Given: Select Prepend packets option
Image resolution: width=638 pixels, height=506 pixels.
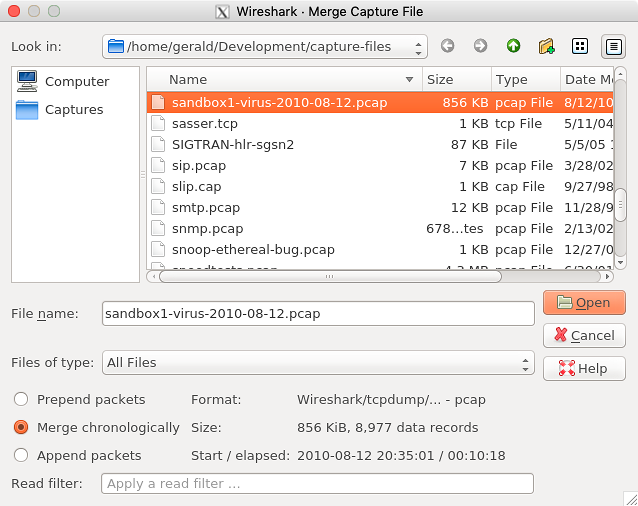Looking at the screenshot, I should point(21,399).
